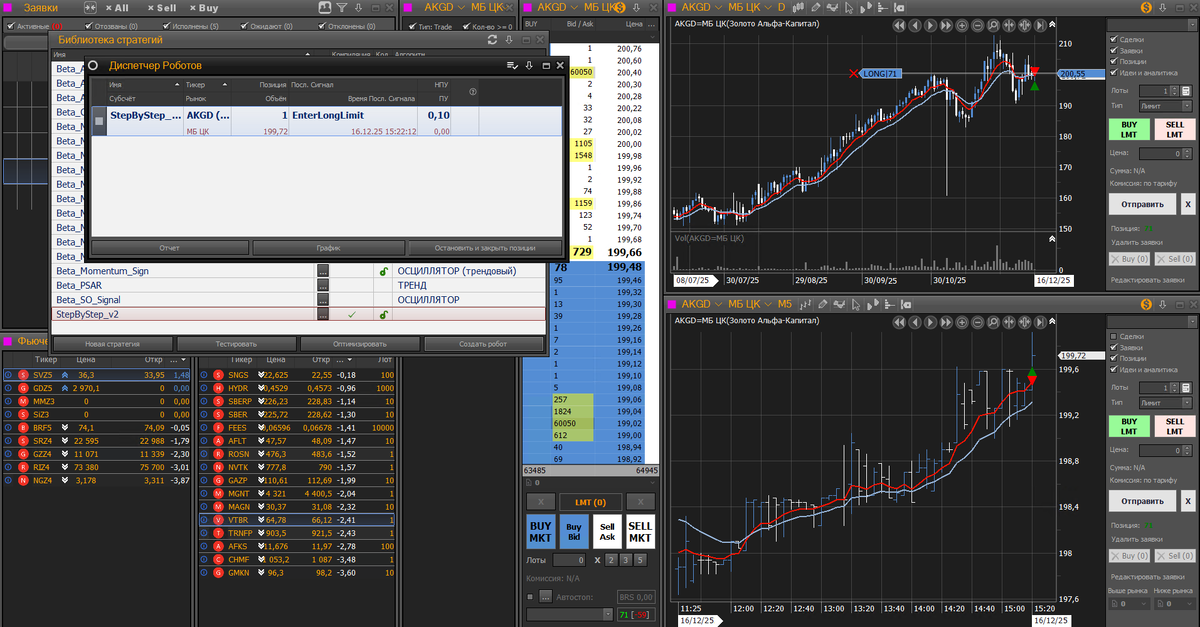Screen dimensions: 1200x627
Task: Click the orange dollar icon on the D chart panel
Action: tap(1146, 8)
